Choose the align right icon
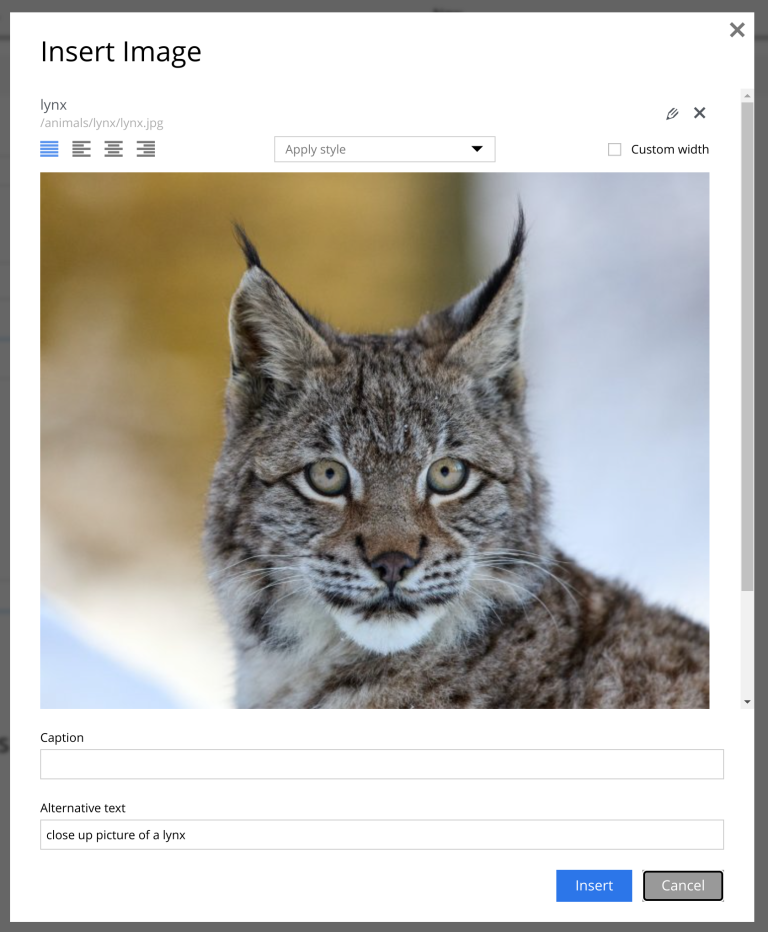The image size is (768, 932). (146, 149)
